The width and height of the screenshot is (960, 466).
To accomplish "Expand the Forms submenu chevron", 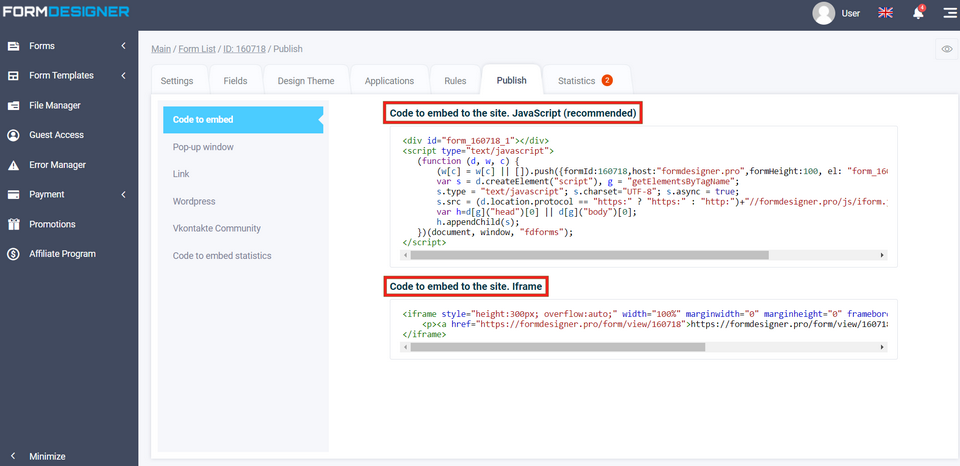I will click(123, 46).
